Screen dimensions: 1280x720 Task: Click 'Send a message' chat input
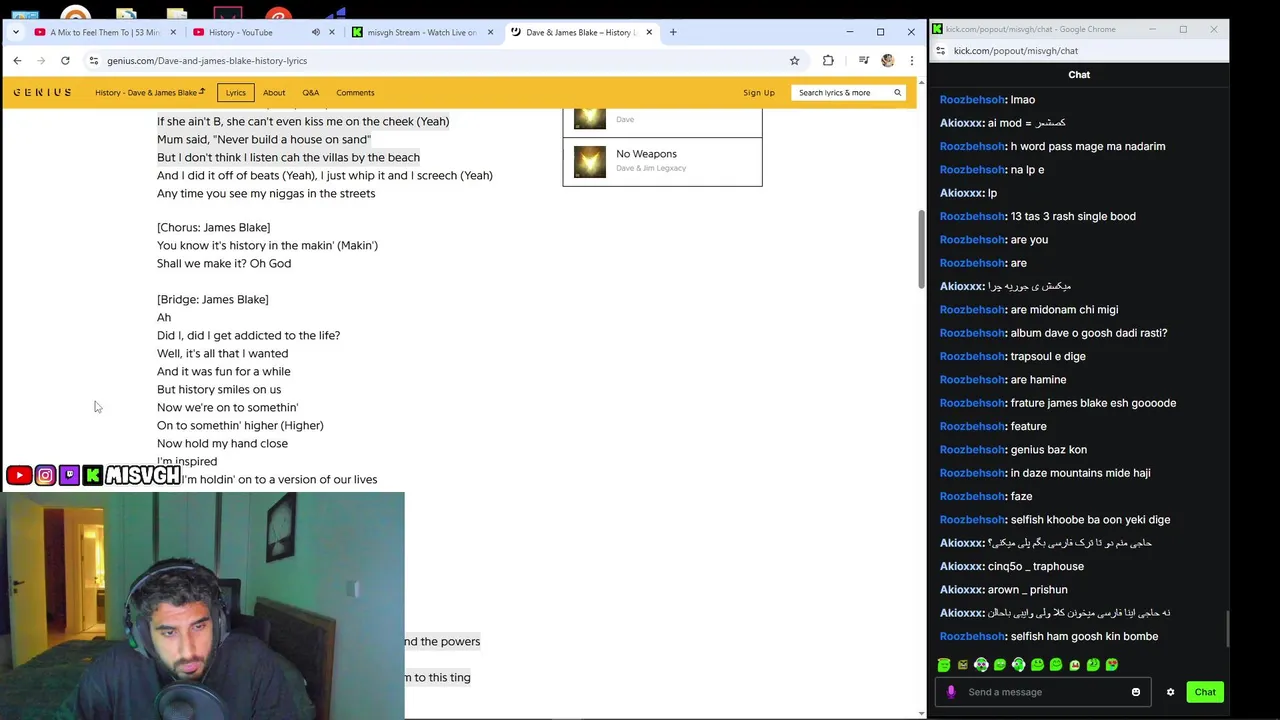(1045, 692)
